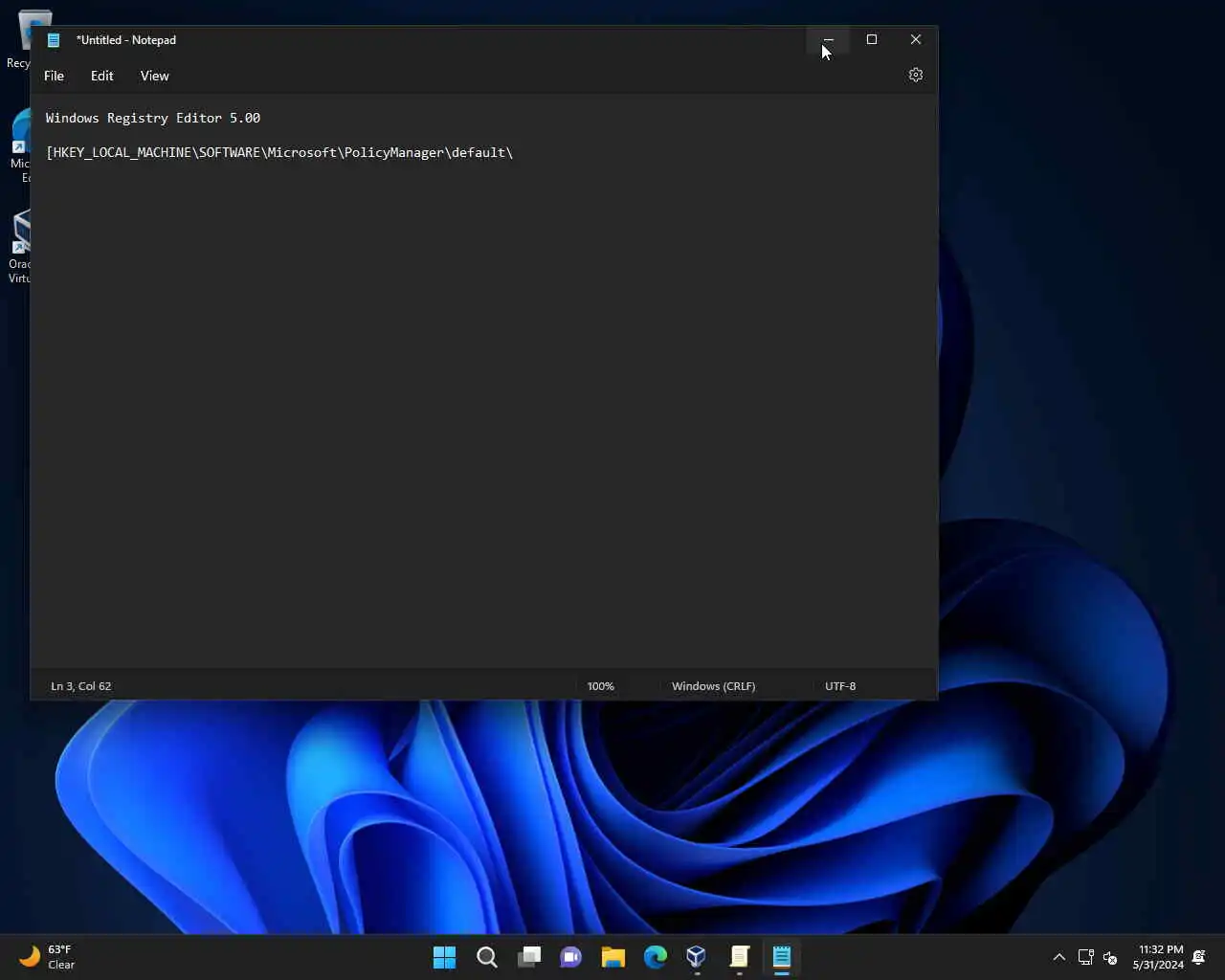The height and width of the screenshot is (980, 1225).
Task: Open the yellow notepad-style taskbar icon
Action: 740,957
